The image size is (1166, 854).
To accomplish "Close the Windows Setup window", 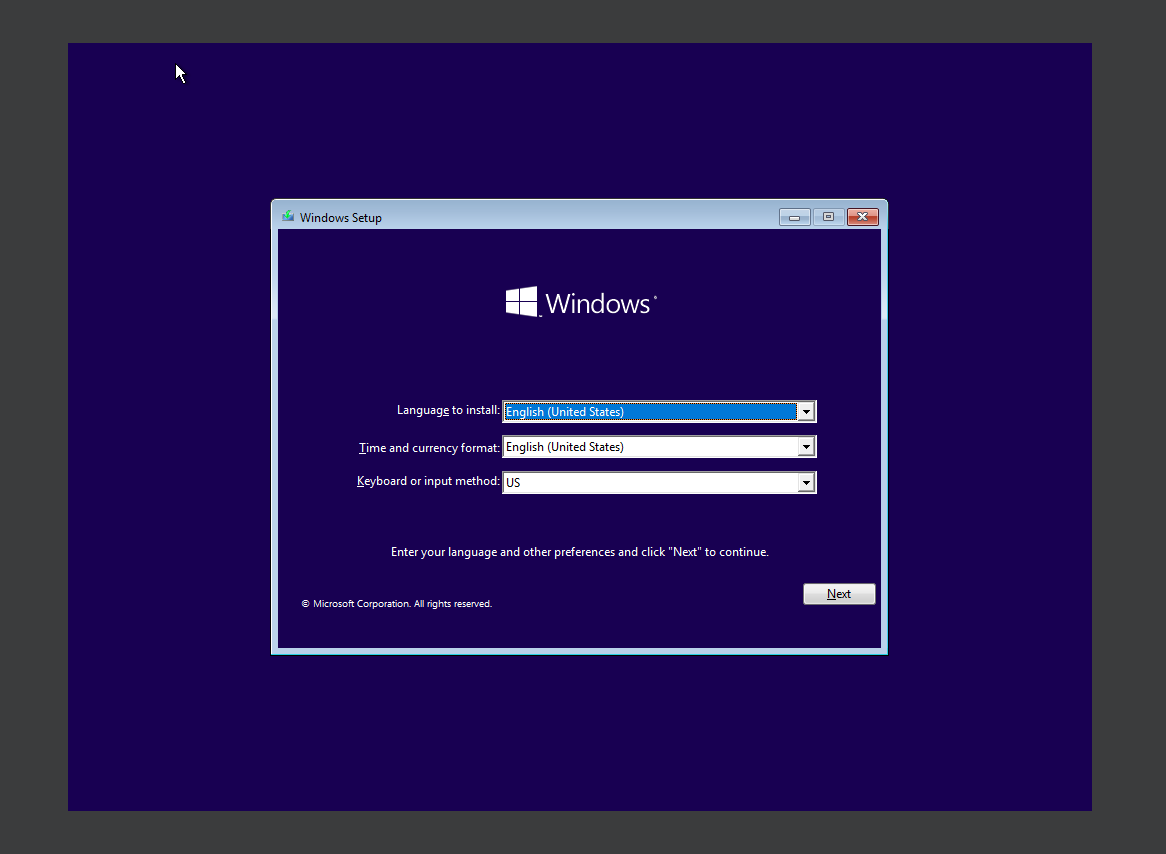I will point(863,216).
